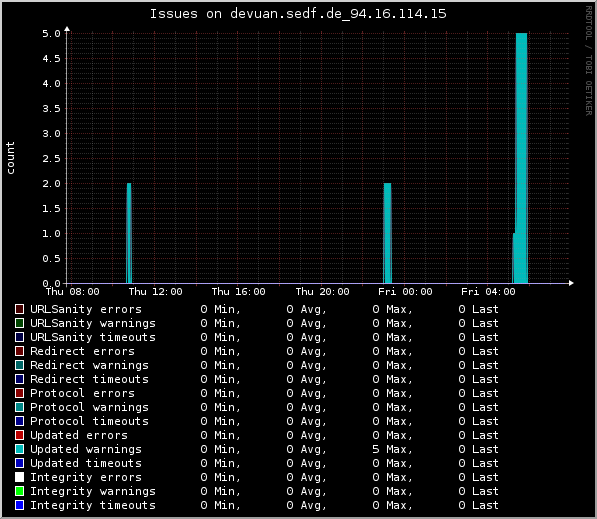Screen dimensions: 597x519
Task: Click the Integrity errors white swatch
Action: click(19, 477)
